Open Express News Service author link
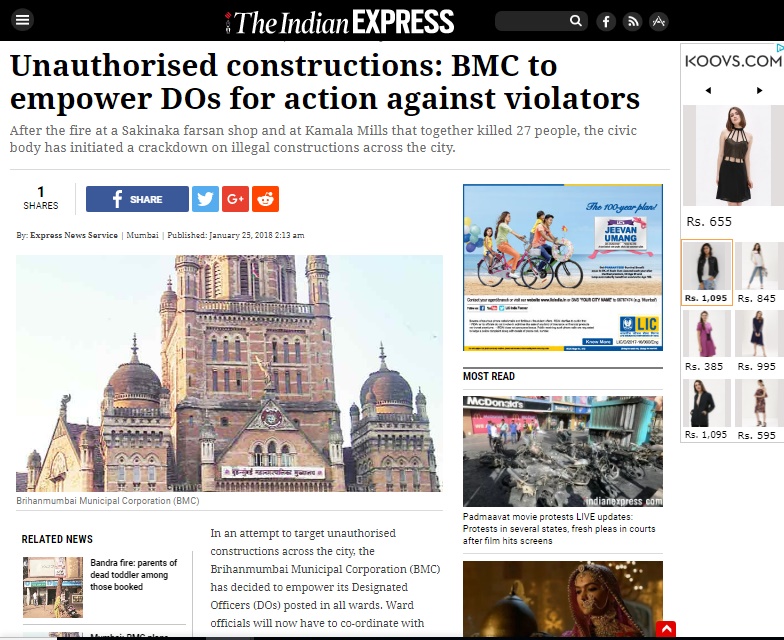 (x=74, y=235)
